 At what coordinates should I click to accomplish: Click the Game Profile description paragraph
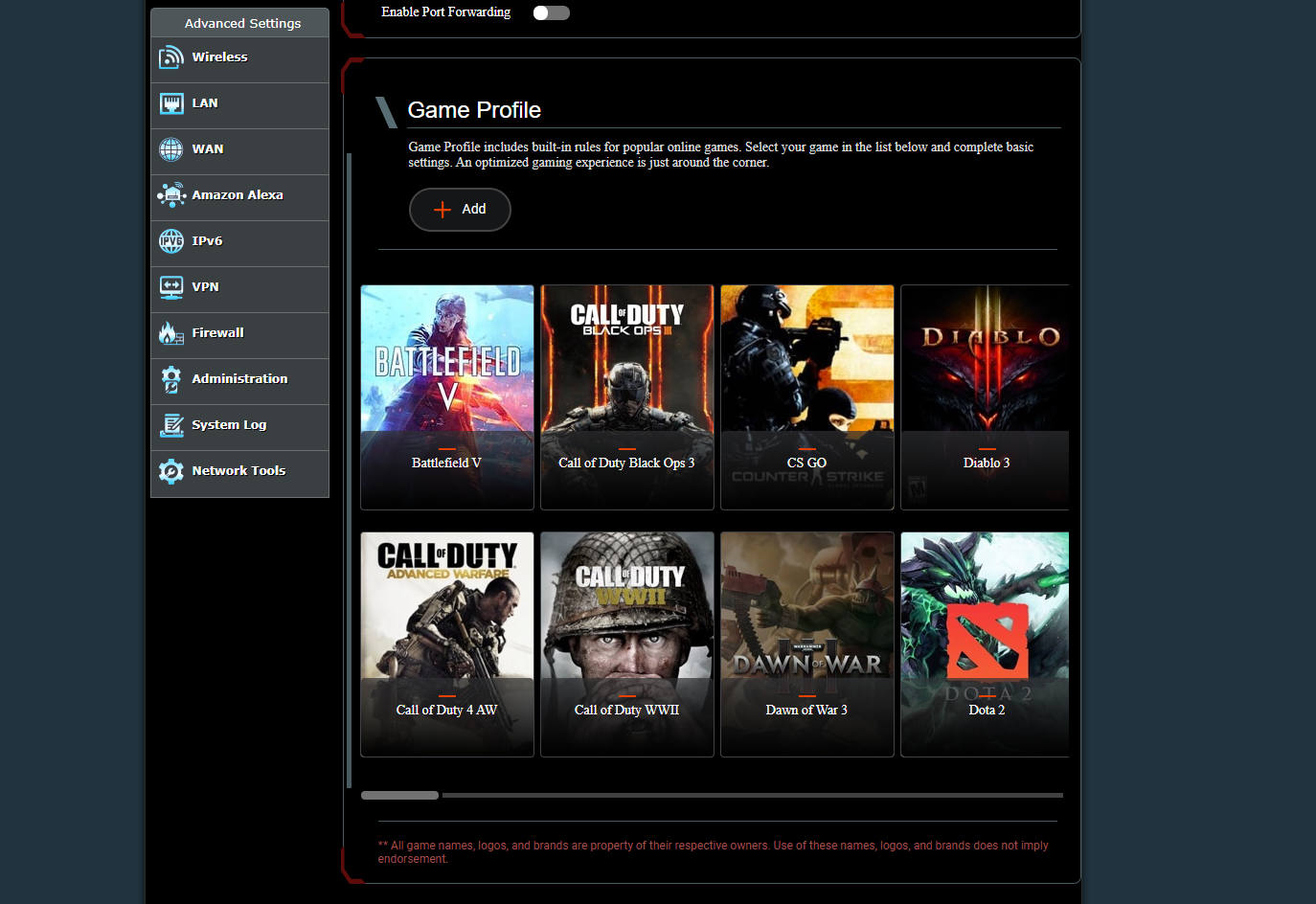[721, 155]
